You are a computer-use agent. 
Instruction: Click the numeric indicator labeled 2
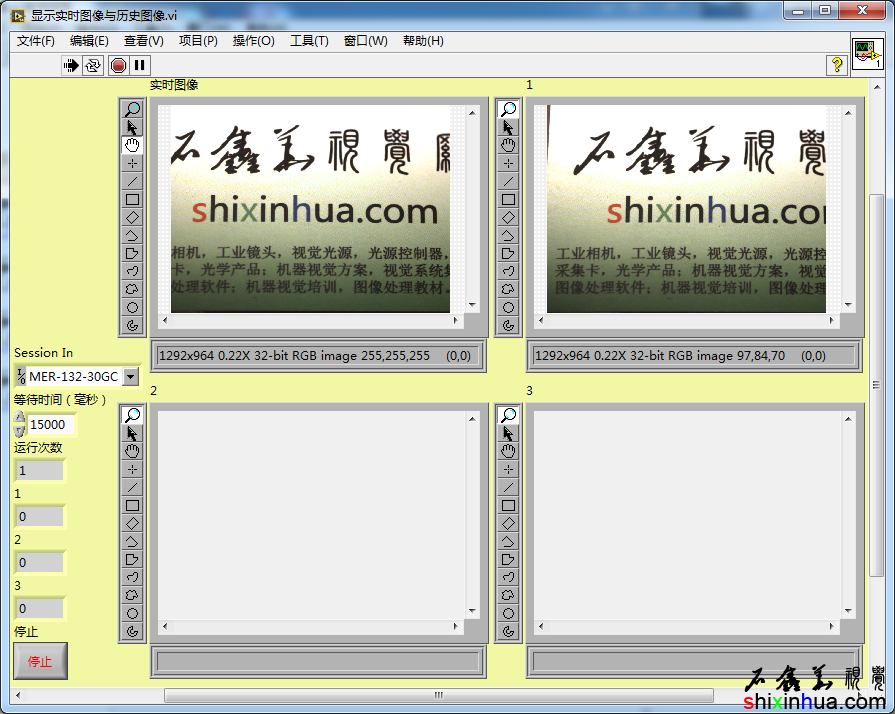pyautogui.click(x=40, y=563)
